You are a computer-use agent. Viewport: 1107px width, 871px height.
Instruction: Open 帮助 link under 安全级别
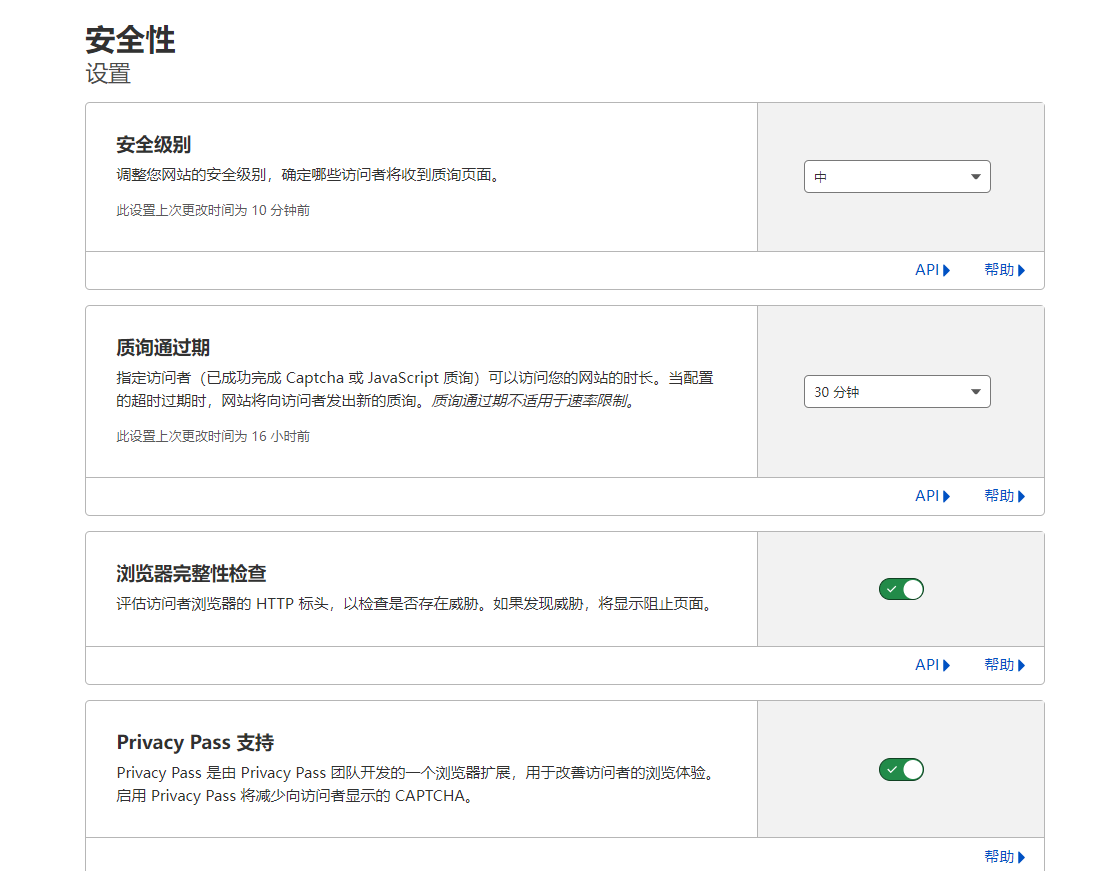pos(999,270)
